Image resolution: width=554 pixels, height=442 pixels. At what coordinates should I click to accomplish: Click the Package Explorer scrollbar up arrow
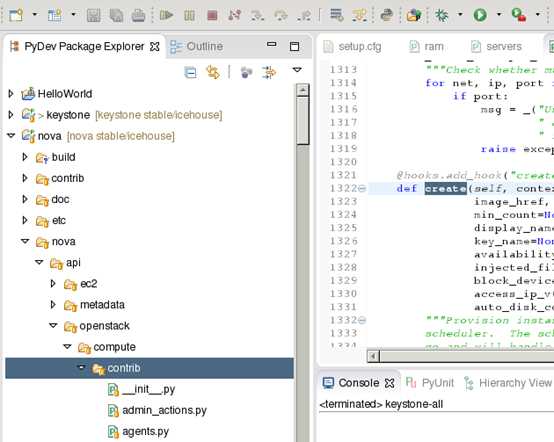303,90
